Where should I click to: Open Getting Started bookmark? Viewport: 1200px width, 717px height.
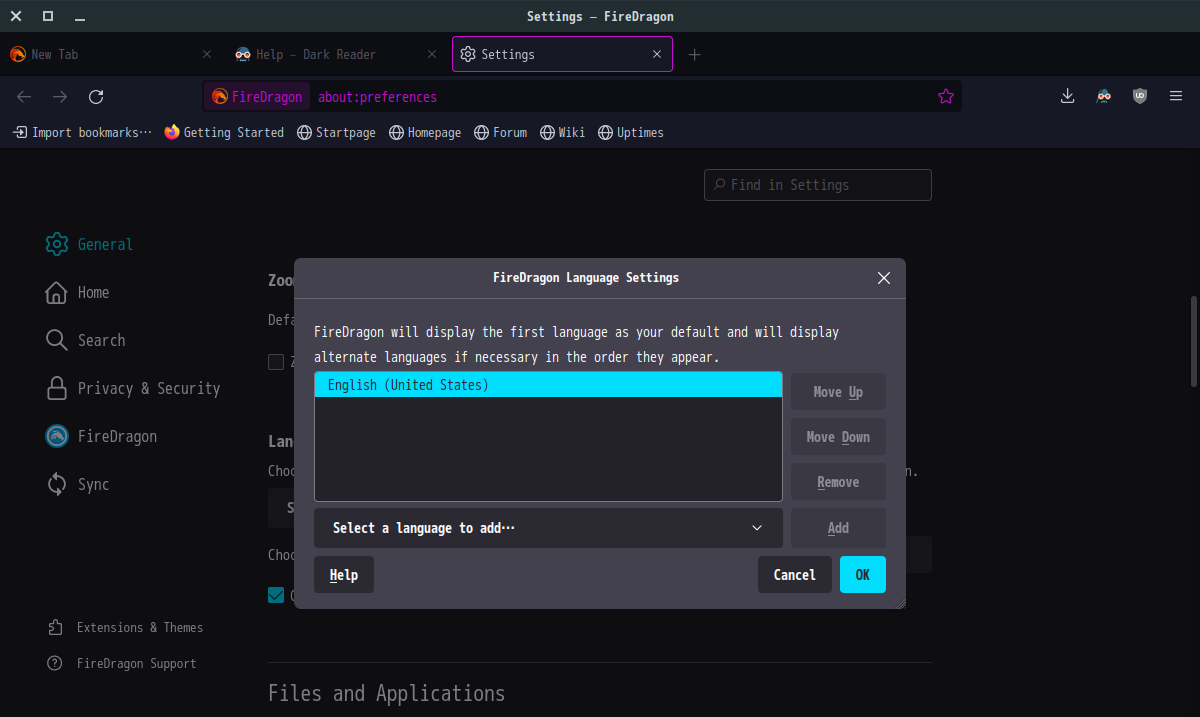point(224,132)
